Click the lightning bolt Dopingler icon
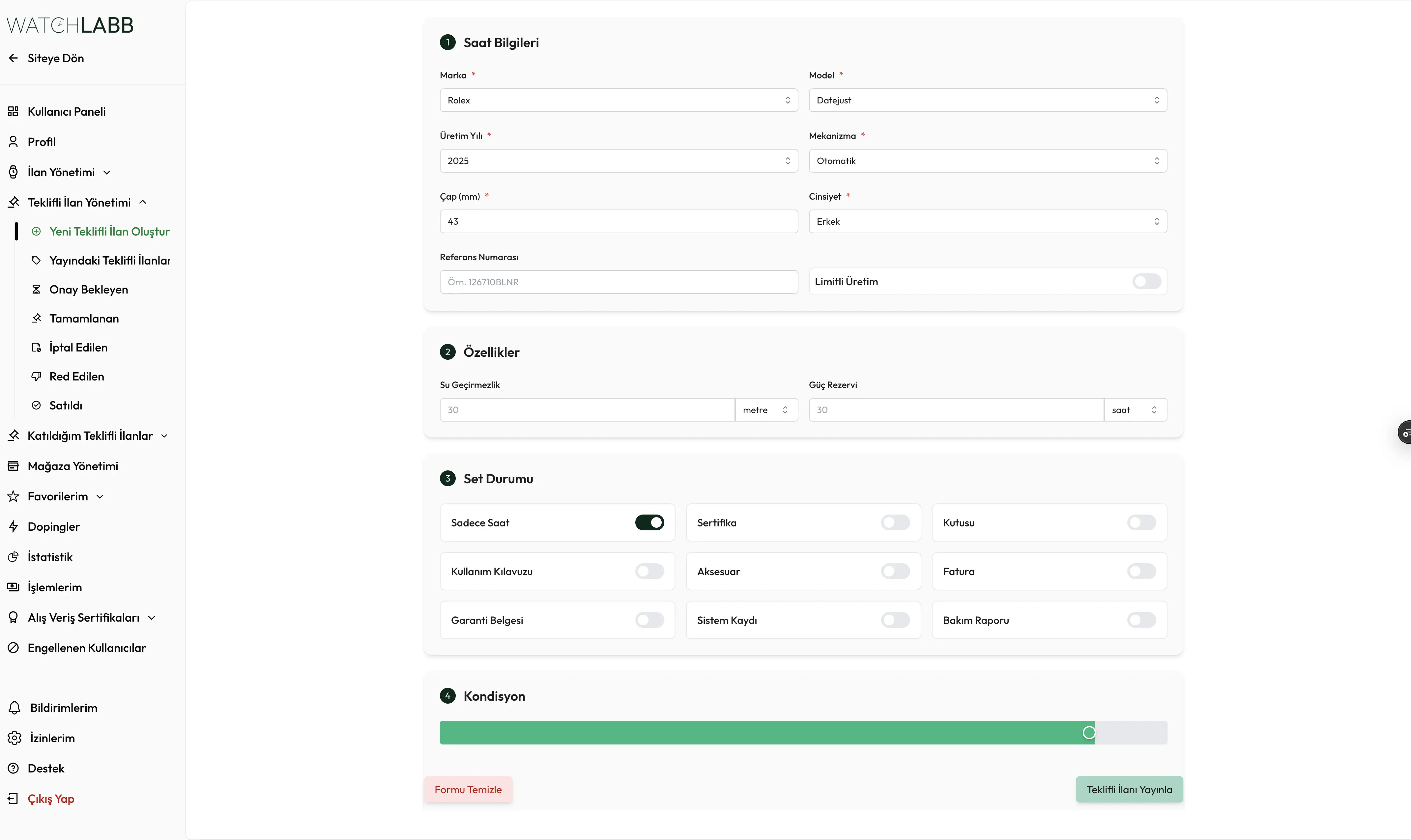This screenshot has width=1411, height=840. coord(14,526)
